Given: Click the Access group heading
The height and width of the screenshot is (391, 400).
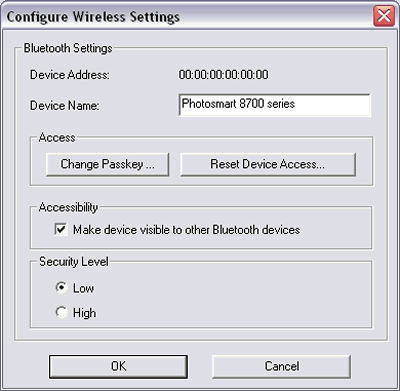Looking at the screenshot, I should click(x=57, y=138).
